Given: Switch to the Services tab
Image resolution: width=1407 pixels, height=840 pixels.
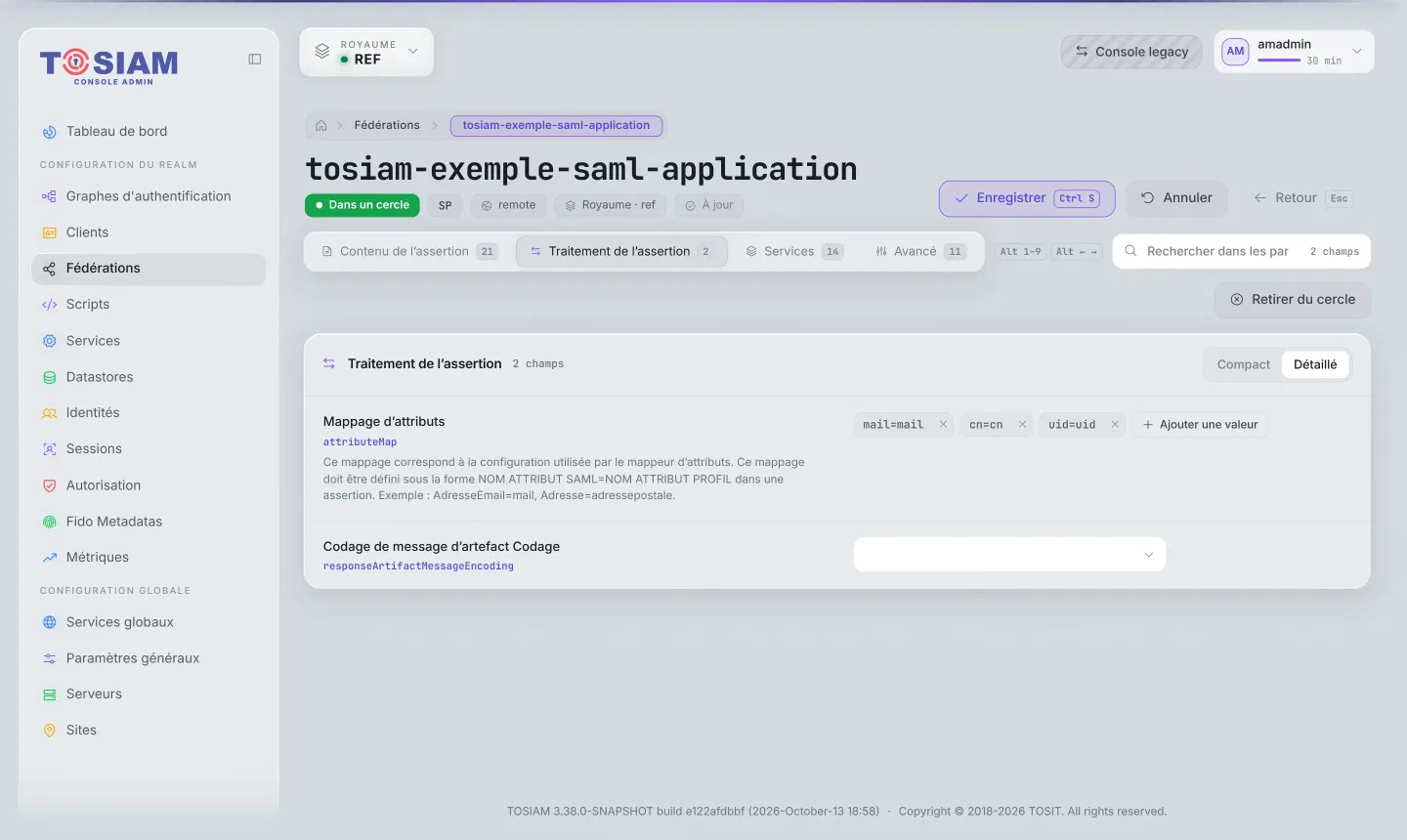Looking at the screenshot, I should click(793, 251).
